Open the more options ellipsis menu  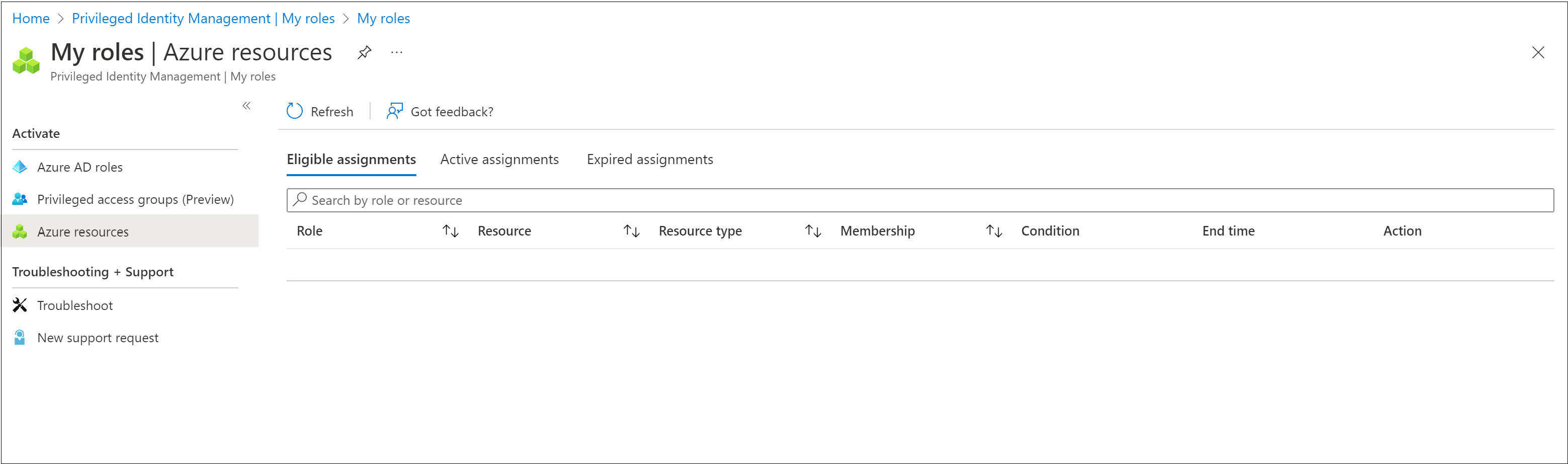pos(397,52)
